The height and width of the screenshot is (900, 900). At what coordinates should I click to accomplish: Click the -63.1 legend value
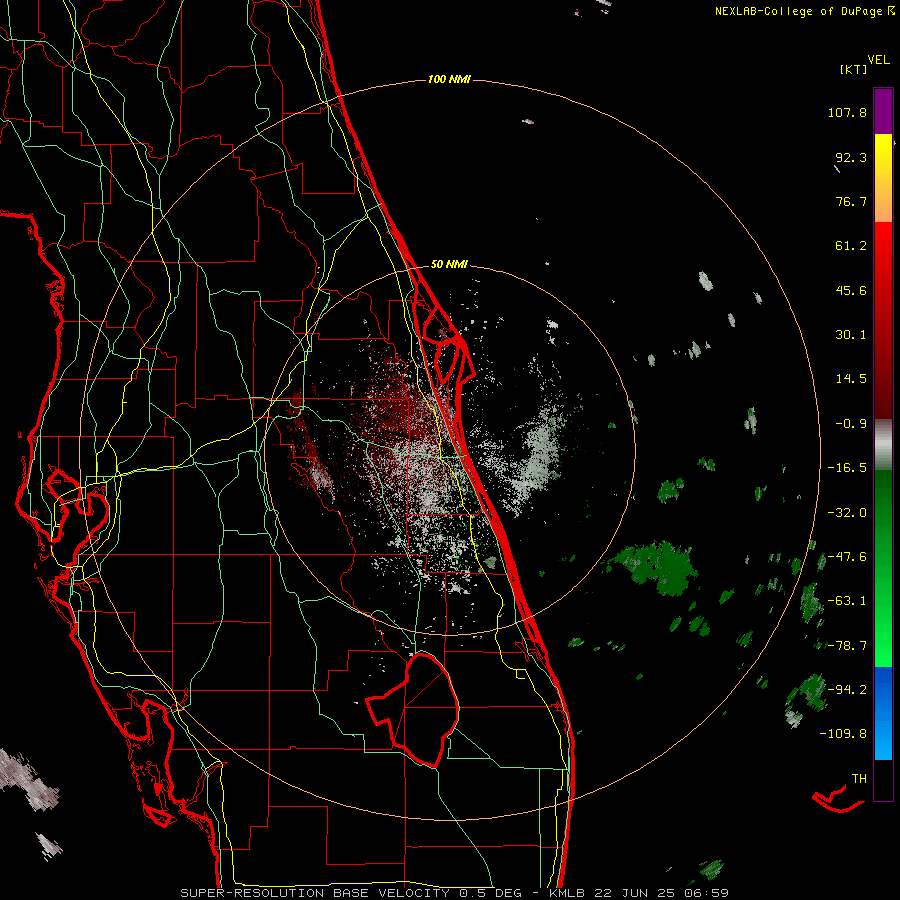pyautogui.click(x=847, y=601)
